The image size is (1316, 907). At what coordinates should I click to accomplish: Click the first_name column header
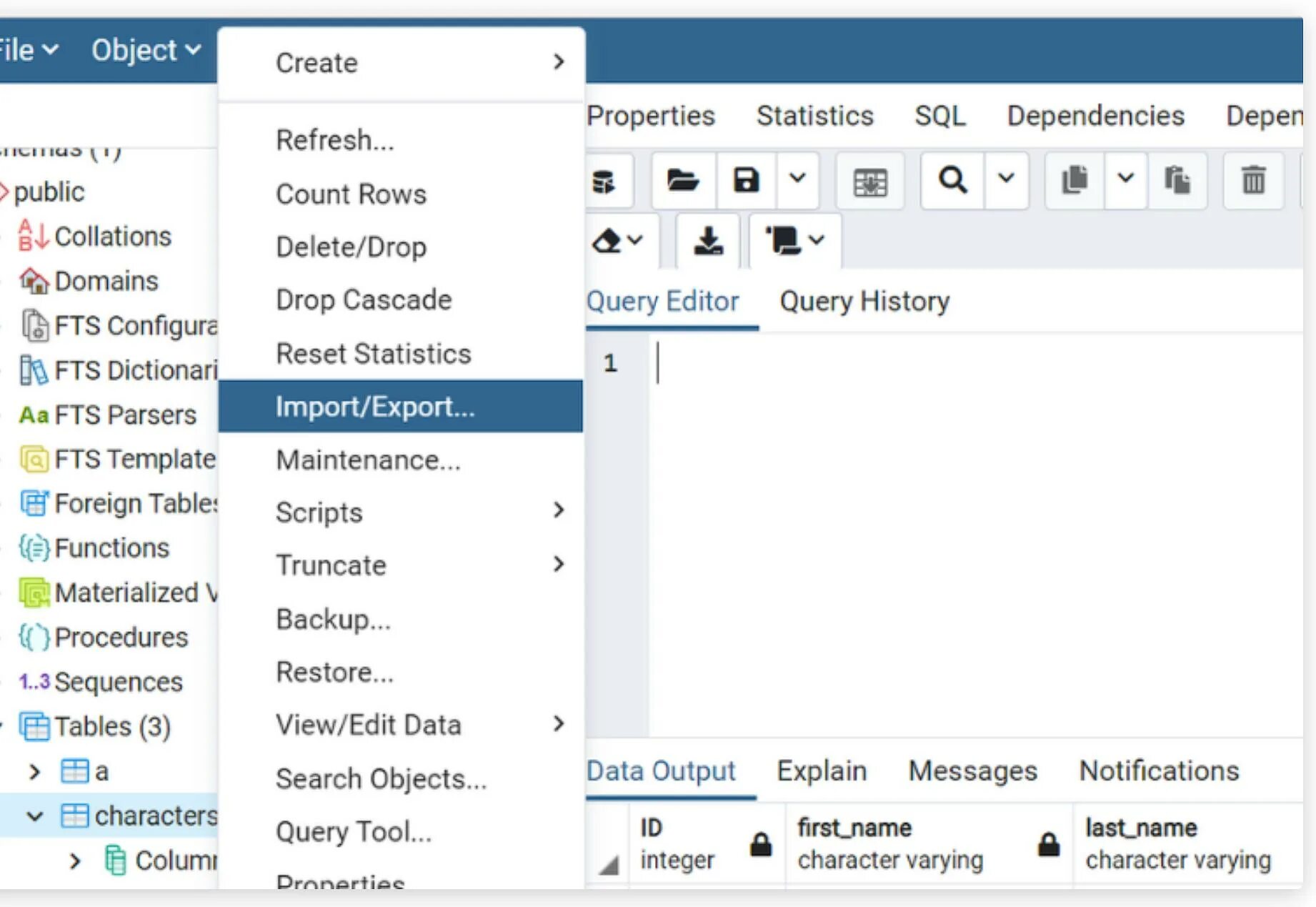tap(929, 844)
